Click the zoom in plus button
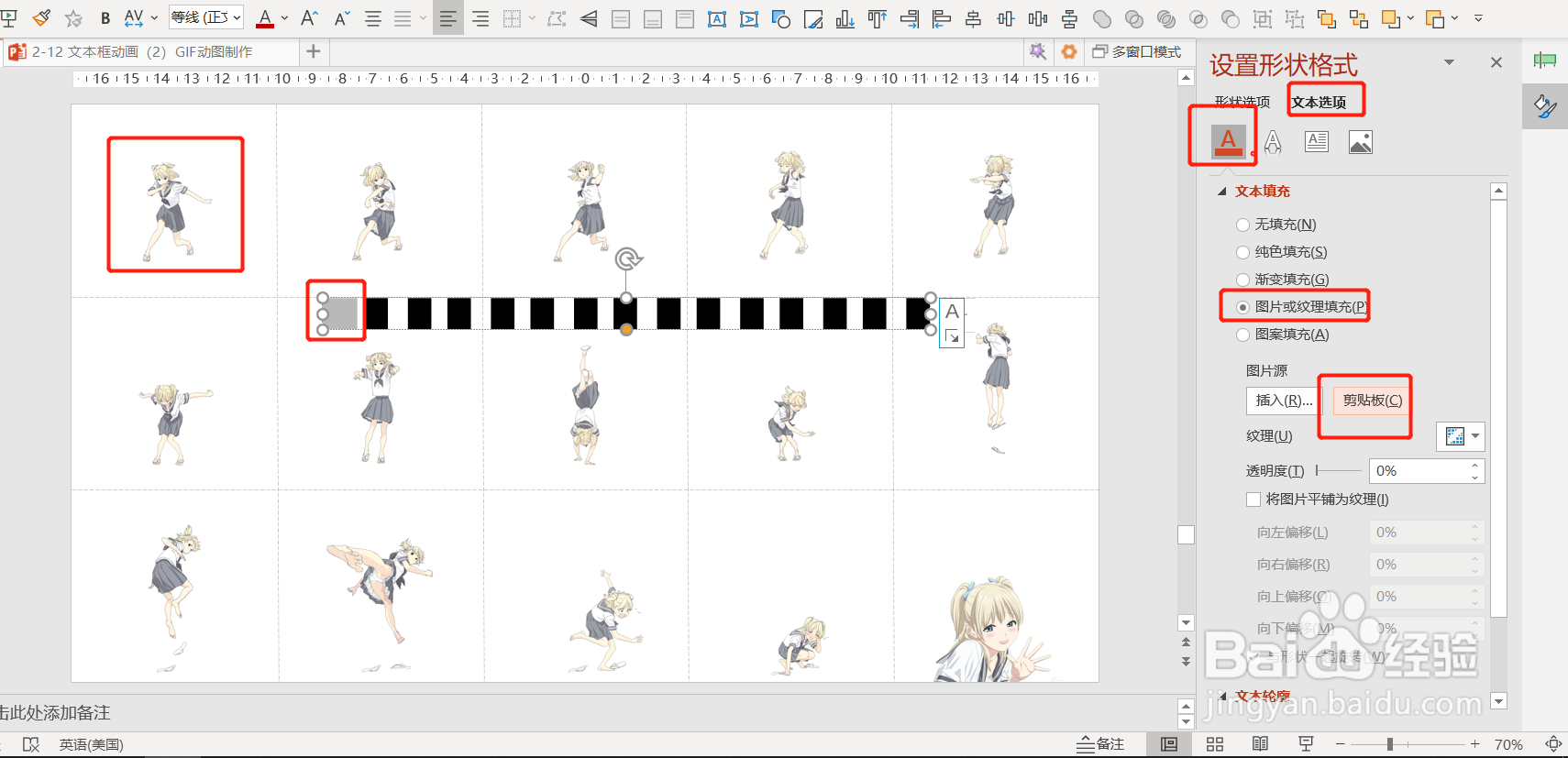This screenshot has height=758, width=1568. (1474, 744)
